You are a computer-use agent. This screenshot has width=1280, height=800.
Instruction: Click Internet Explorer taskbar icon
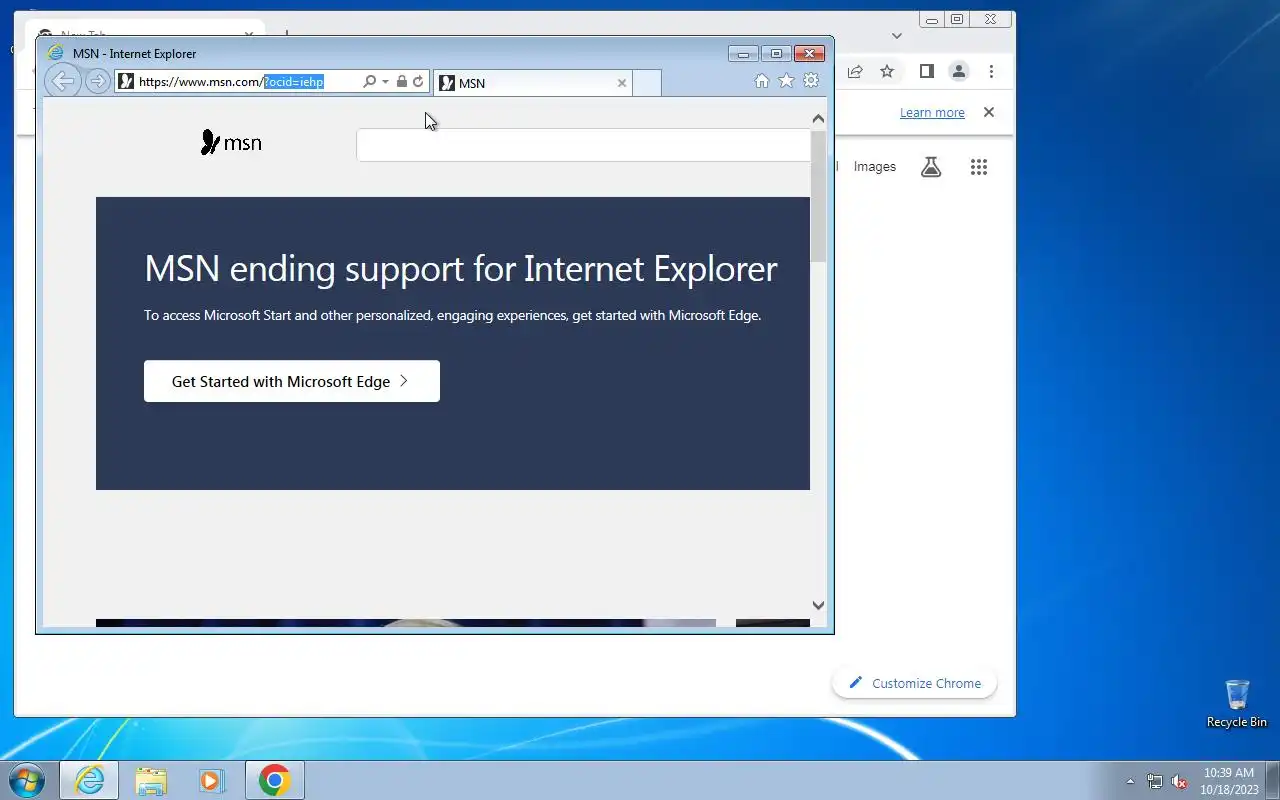pos(89,780)
